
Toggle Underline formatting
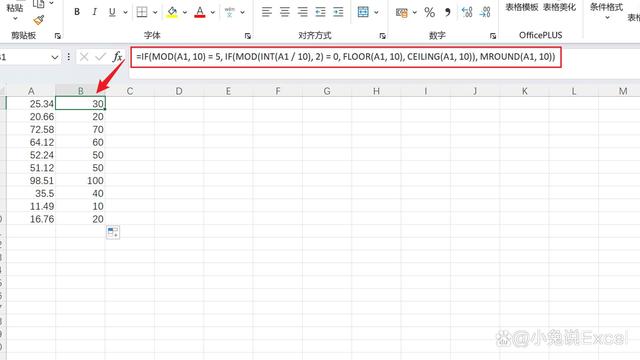coord(112,12)
